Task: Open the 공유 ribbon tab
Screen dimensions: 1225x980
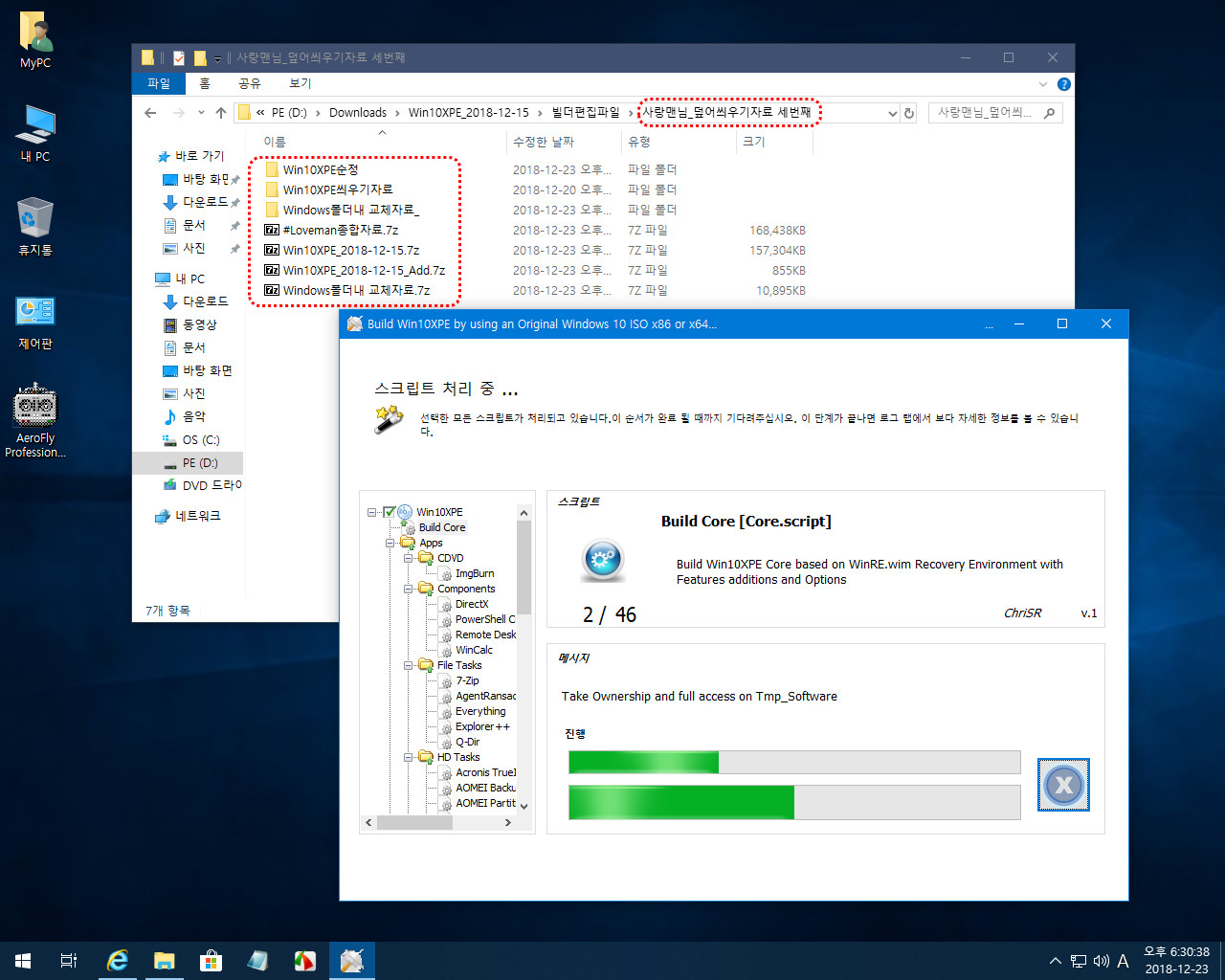Action: 250,83
